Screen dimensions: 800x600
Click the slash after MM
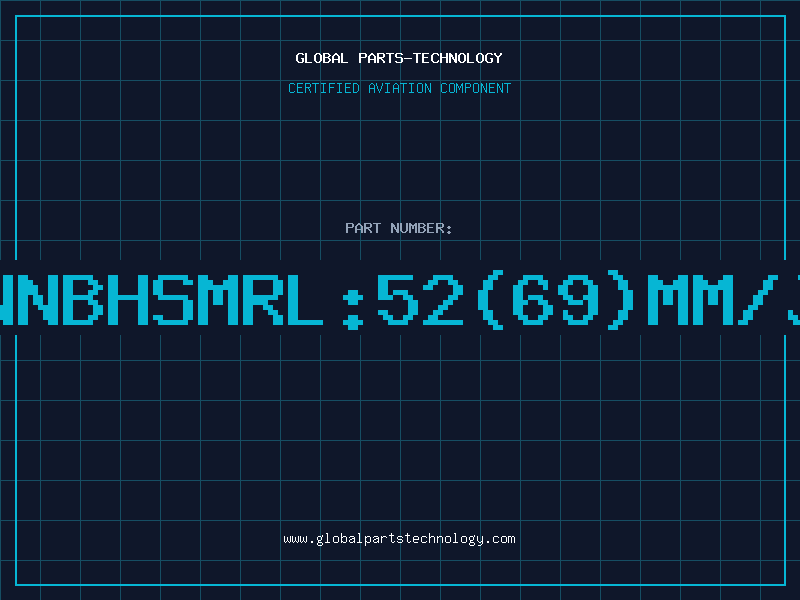[x=758, y=300]
